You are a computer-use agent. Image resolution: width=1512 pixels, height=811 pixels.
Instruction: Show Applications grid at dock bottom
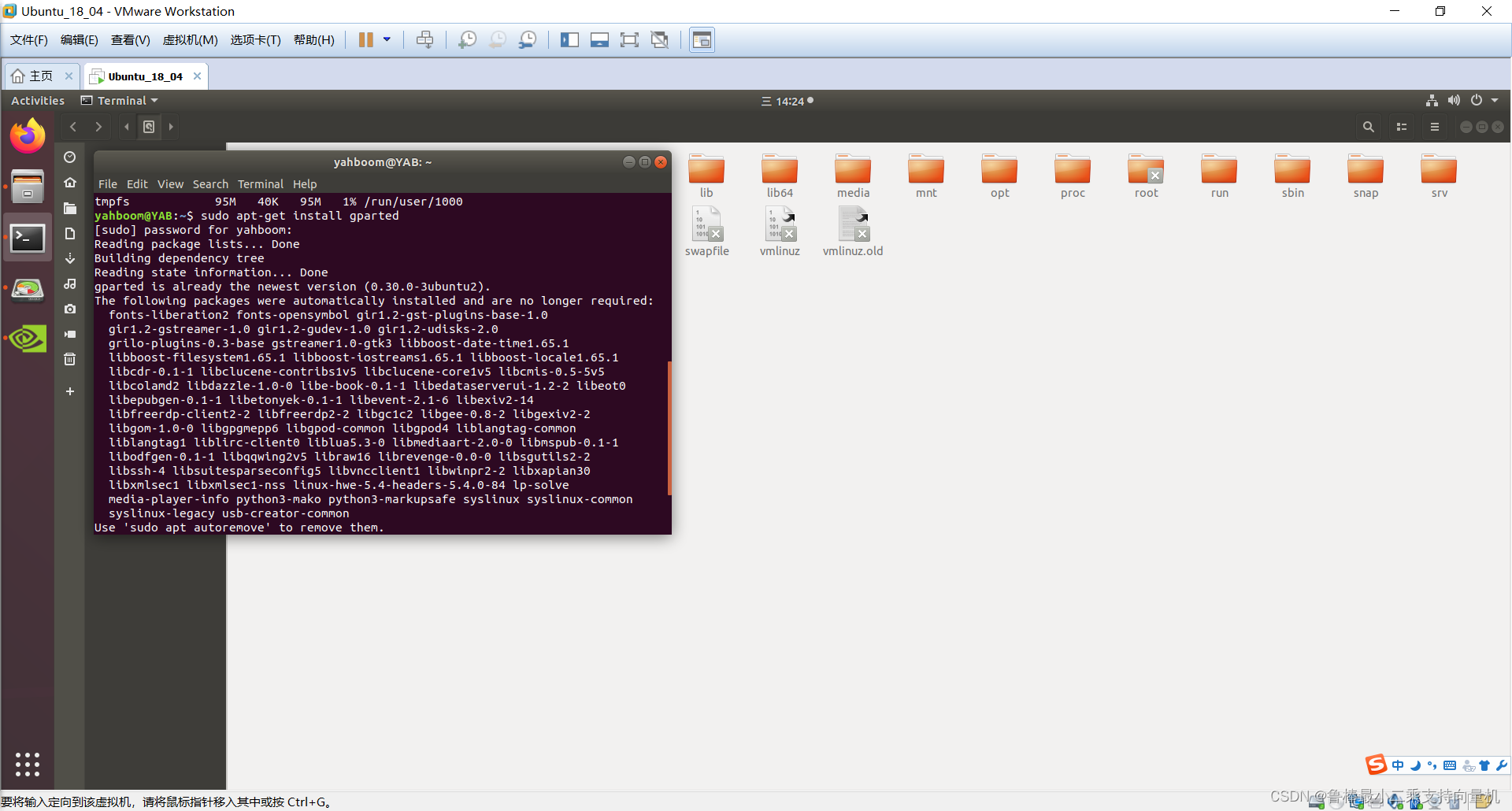[x=28, y=764]
